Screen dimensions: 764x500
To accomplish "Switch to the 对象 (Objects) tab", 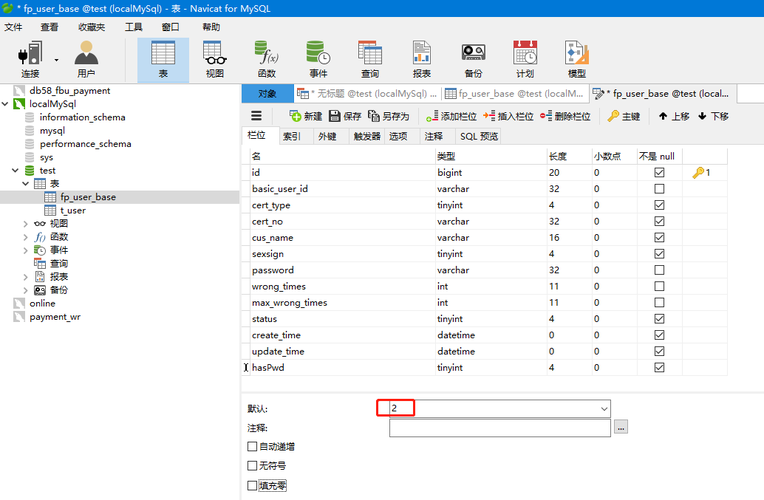I will (x=267, y=94).
